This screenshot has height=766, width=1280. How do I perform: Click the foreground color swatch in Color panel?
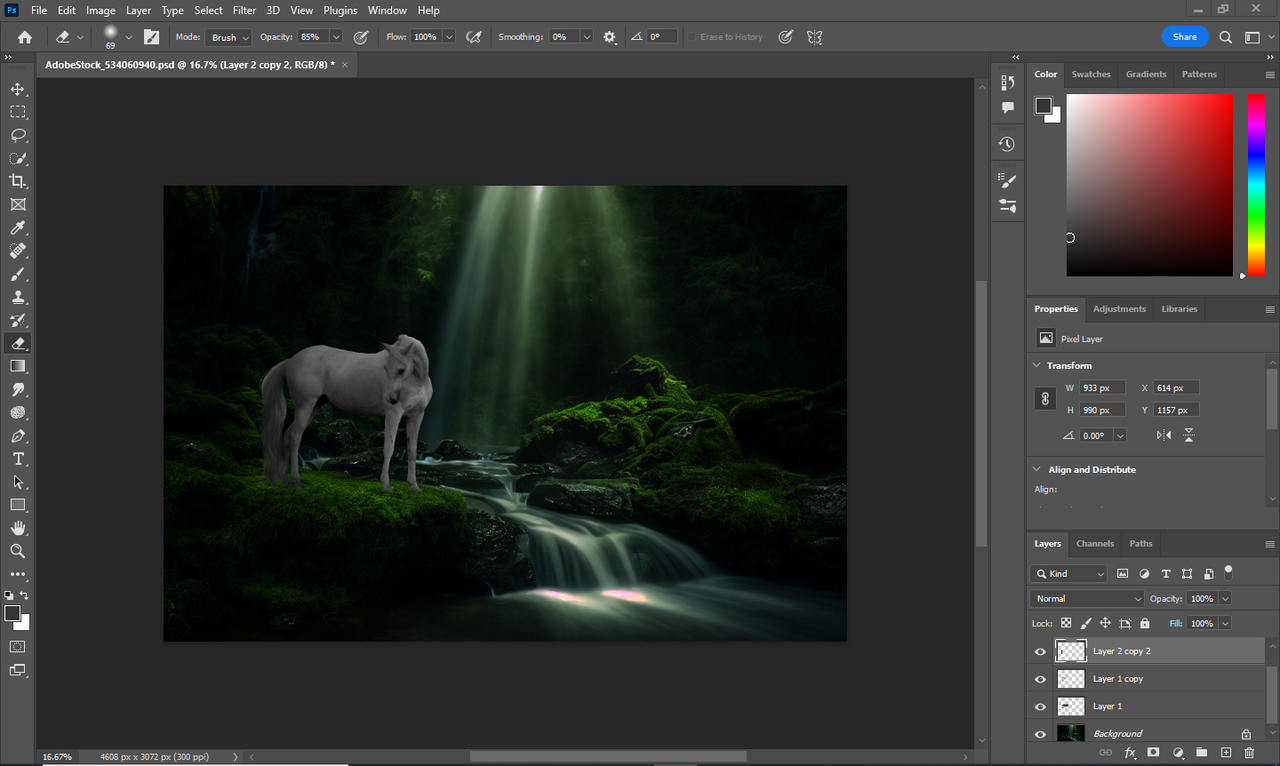click(1043, 105)
